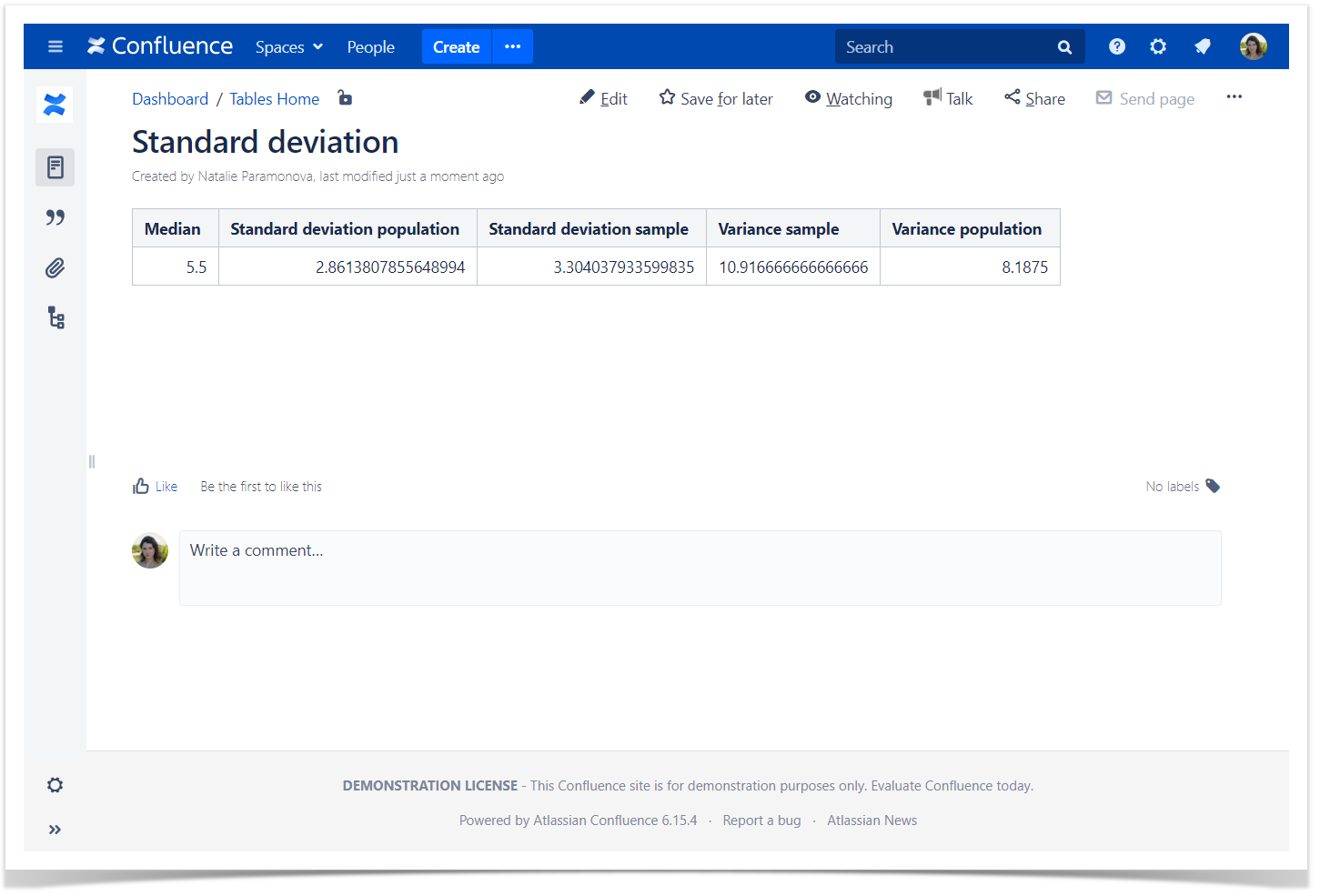The image size is (1320, 896).
Task: Open the Create ellipsis options
Action: pos(513,46)
